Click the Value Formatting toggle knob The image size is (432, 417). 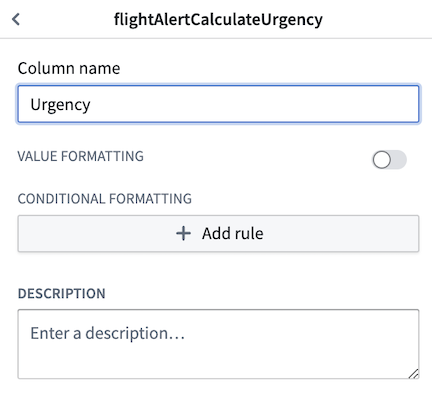pyautogui.click(x=382, y=160)
